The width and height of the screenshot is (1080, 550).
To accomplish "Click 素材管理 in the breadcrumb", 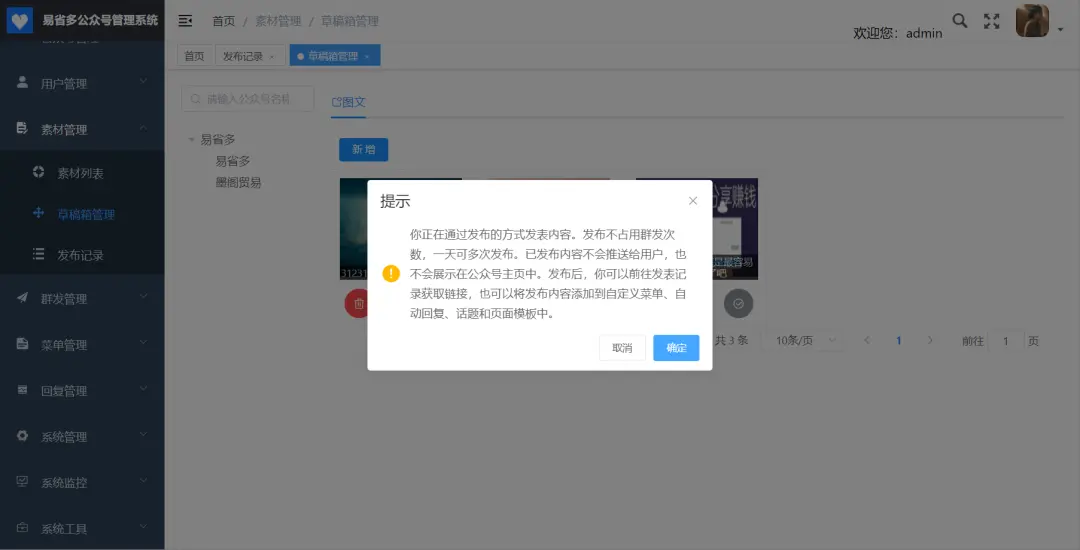I will tap(278, 21).
